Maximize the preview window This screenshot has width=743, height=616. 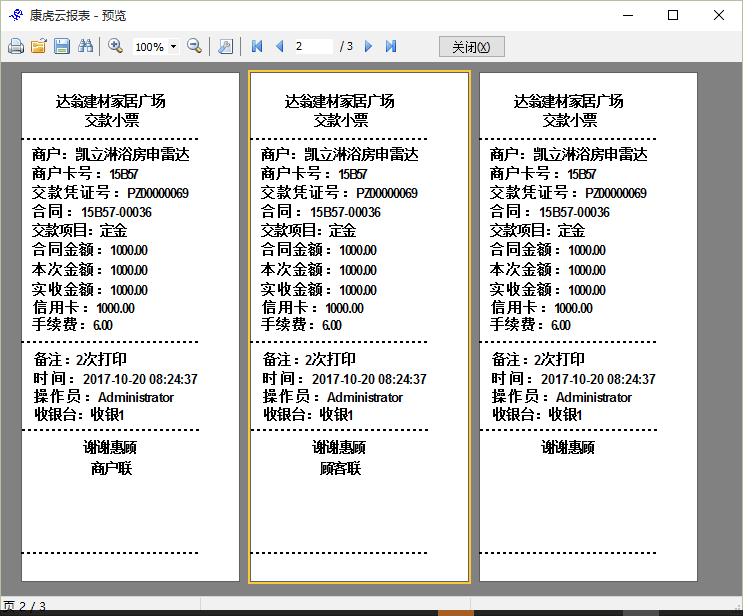[x=673, y=15]
